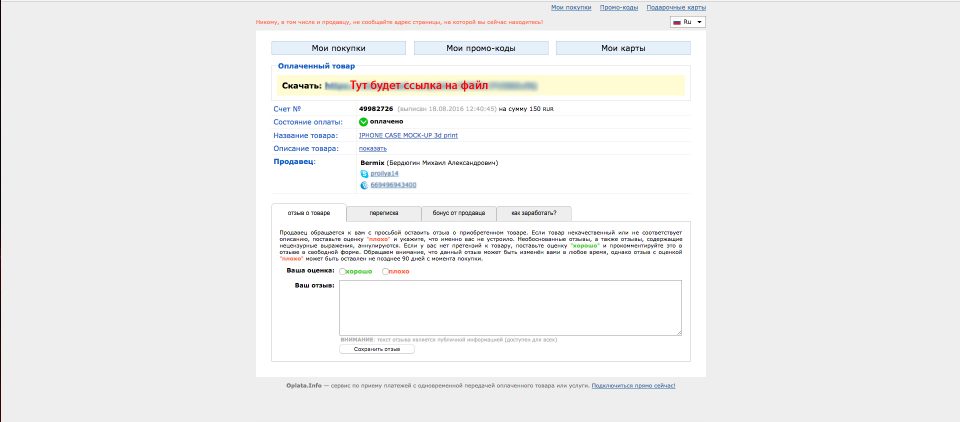Click into the "Ваш отзыв" text area
The width and height of the screenshot is (960, 422).
click(x=510, y=307)
